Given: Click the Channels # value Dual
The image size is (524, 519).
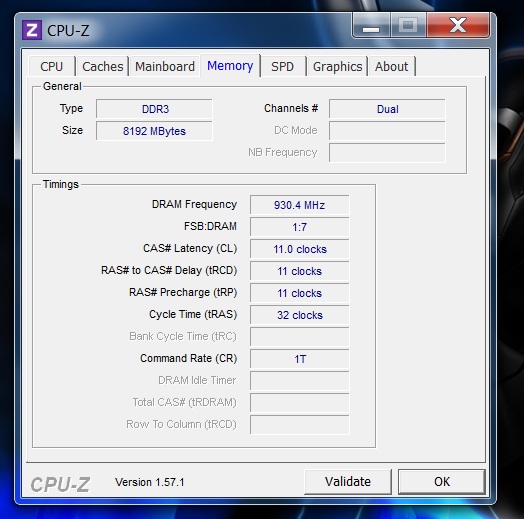Looking at the screenshot, I should [x=387, y=109].
